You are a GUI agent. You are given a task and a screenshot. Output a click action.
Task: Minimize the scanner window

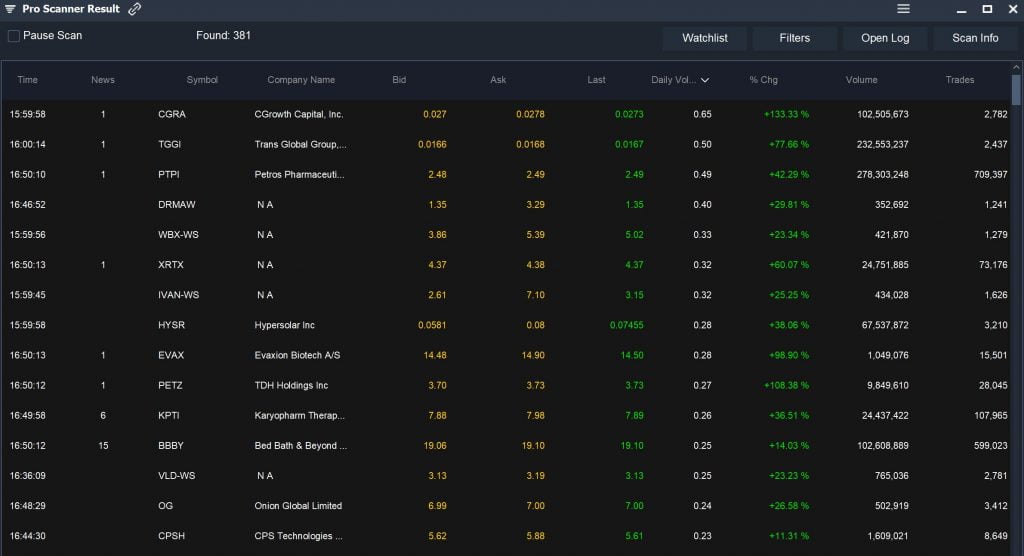tap(961, 10)
